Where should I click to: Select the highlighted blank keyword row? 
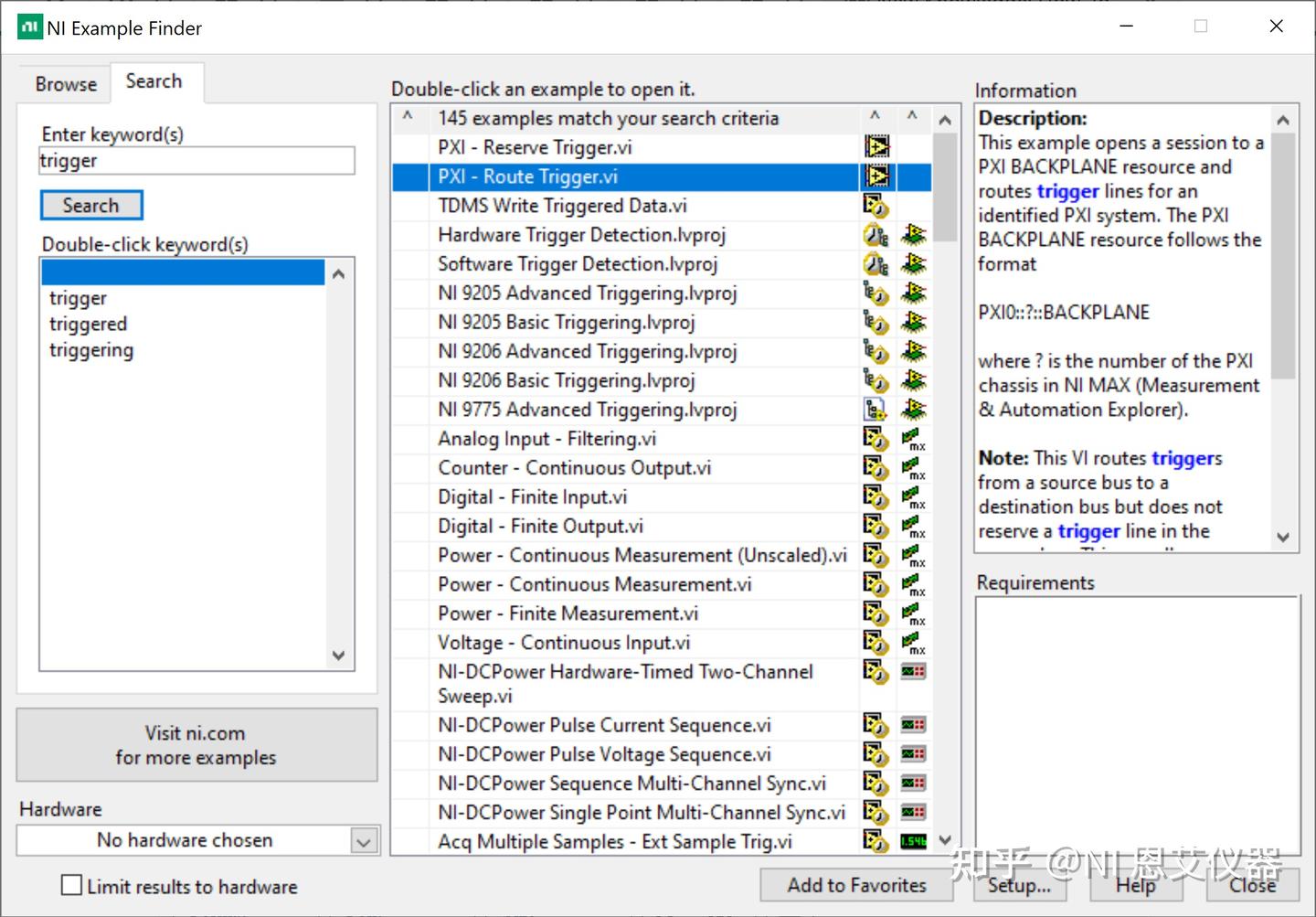pos(183,272)
